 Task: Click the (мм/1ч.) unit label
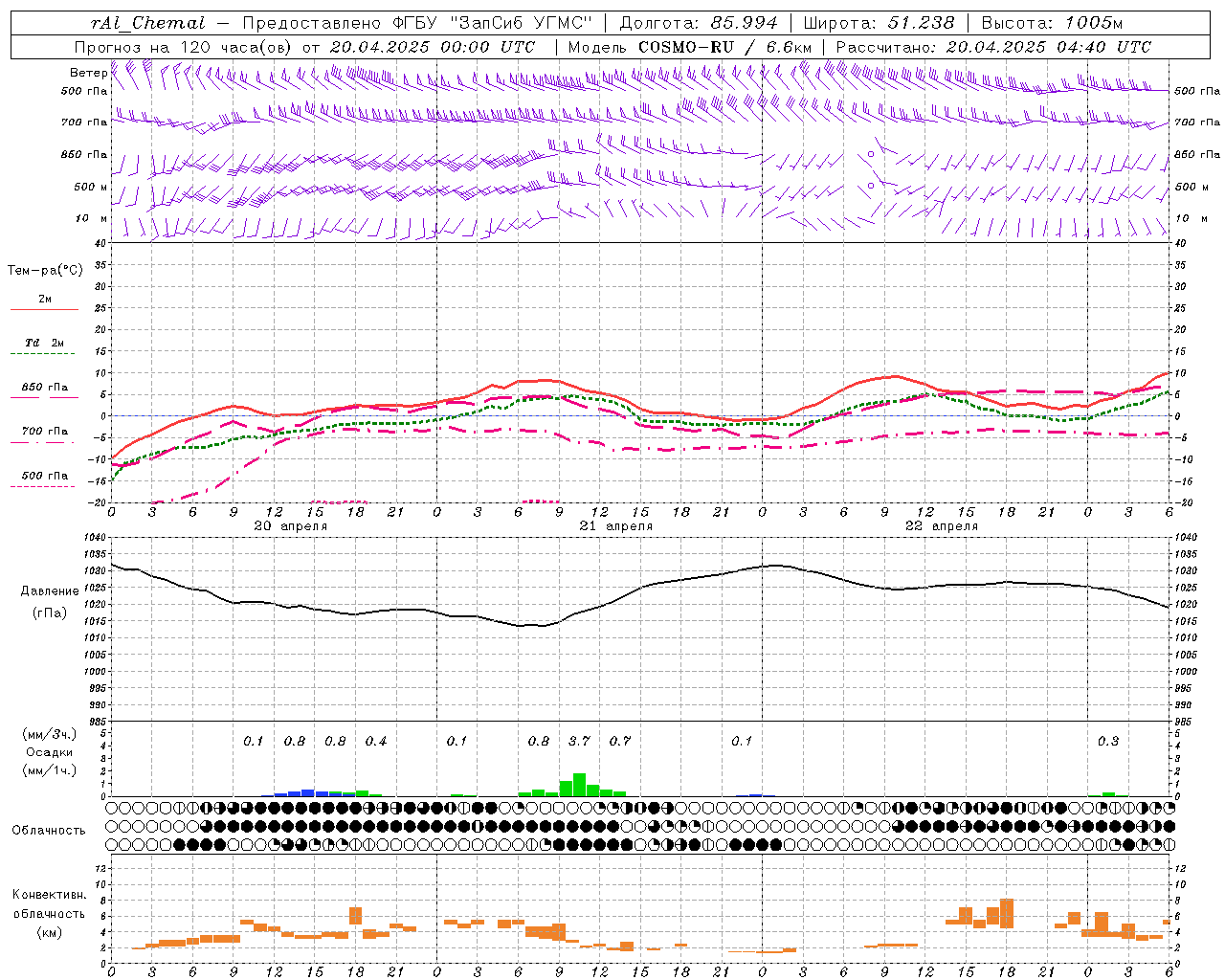[50, 770]
